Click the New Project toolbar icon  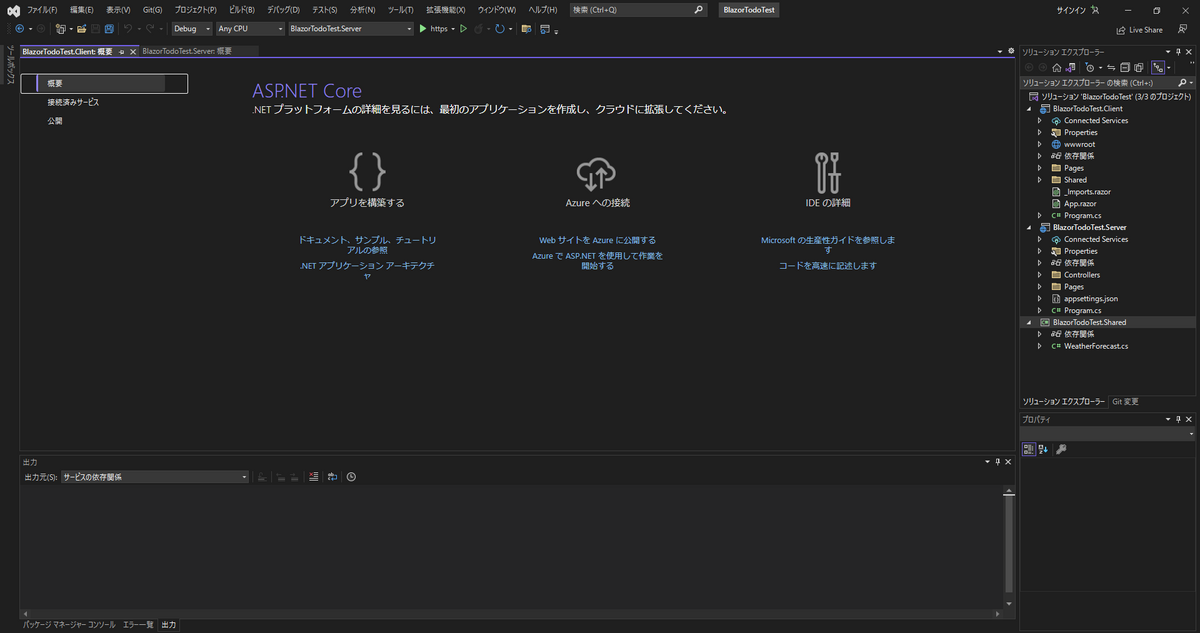coord(61,29)
